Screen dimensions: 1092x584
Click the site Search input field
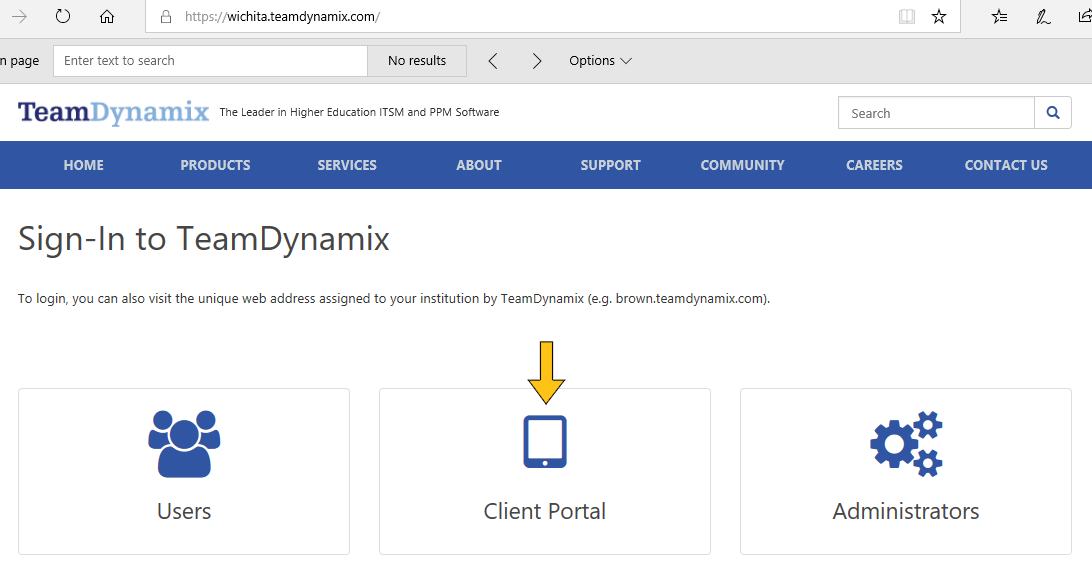pos(936,113)
